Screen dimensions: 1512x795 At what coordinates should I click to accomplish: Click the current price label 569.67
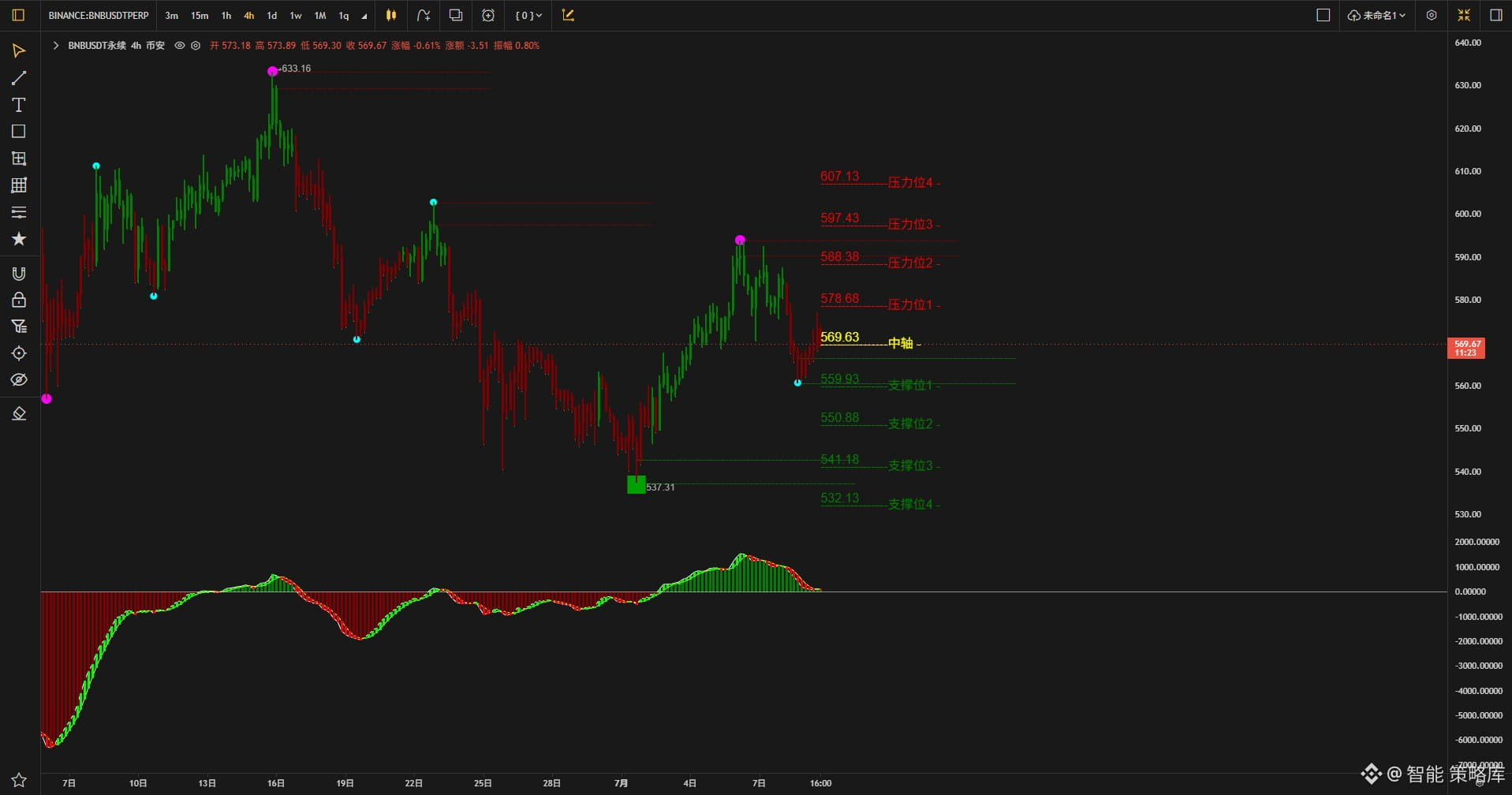[x=1466, y=348]
